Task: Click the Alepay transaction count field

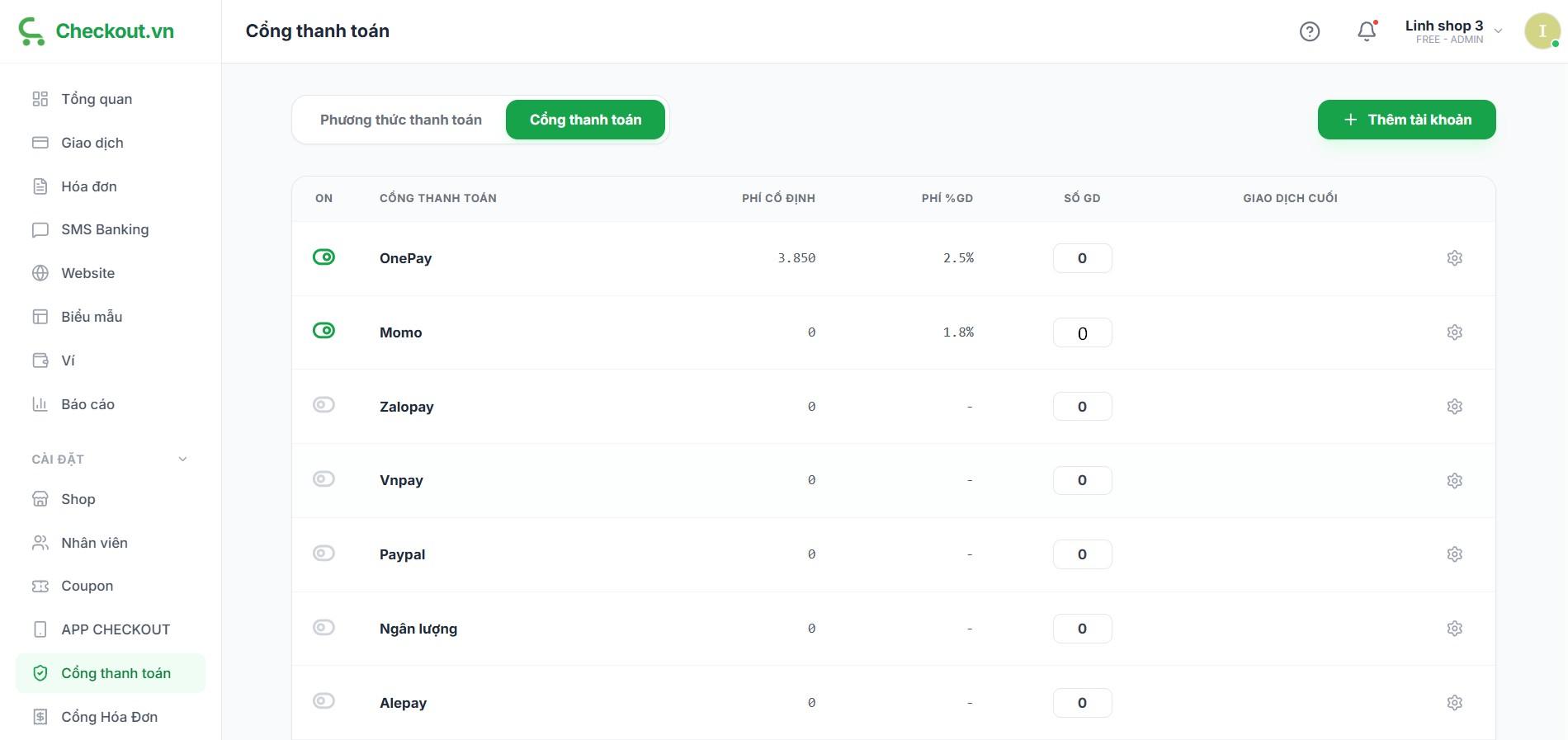Action: point(1082,703)
